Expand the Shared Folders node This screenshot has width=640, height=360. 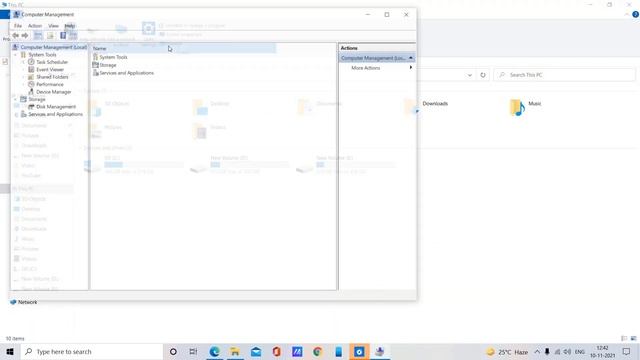23,77
